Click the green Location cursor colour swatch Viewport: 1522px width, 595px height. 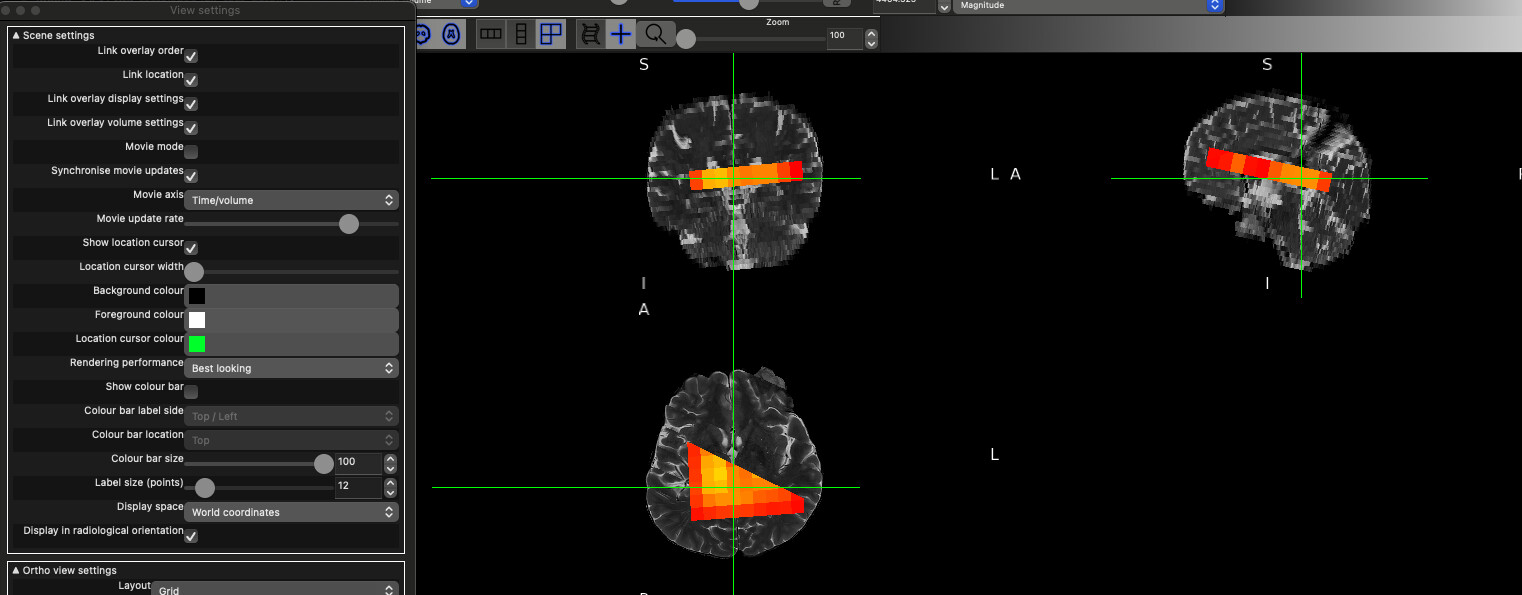click(x=197, y=344)
